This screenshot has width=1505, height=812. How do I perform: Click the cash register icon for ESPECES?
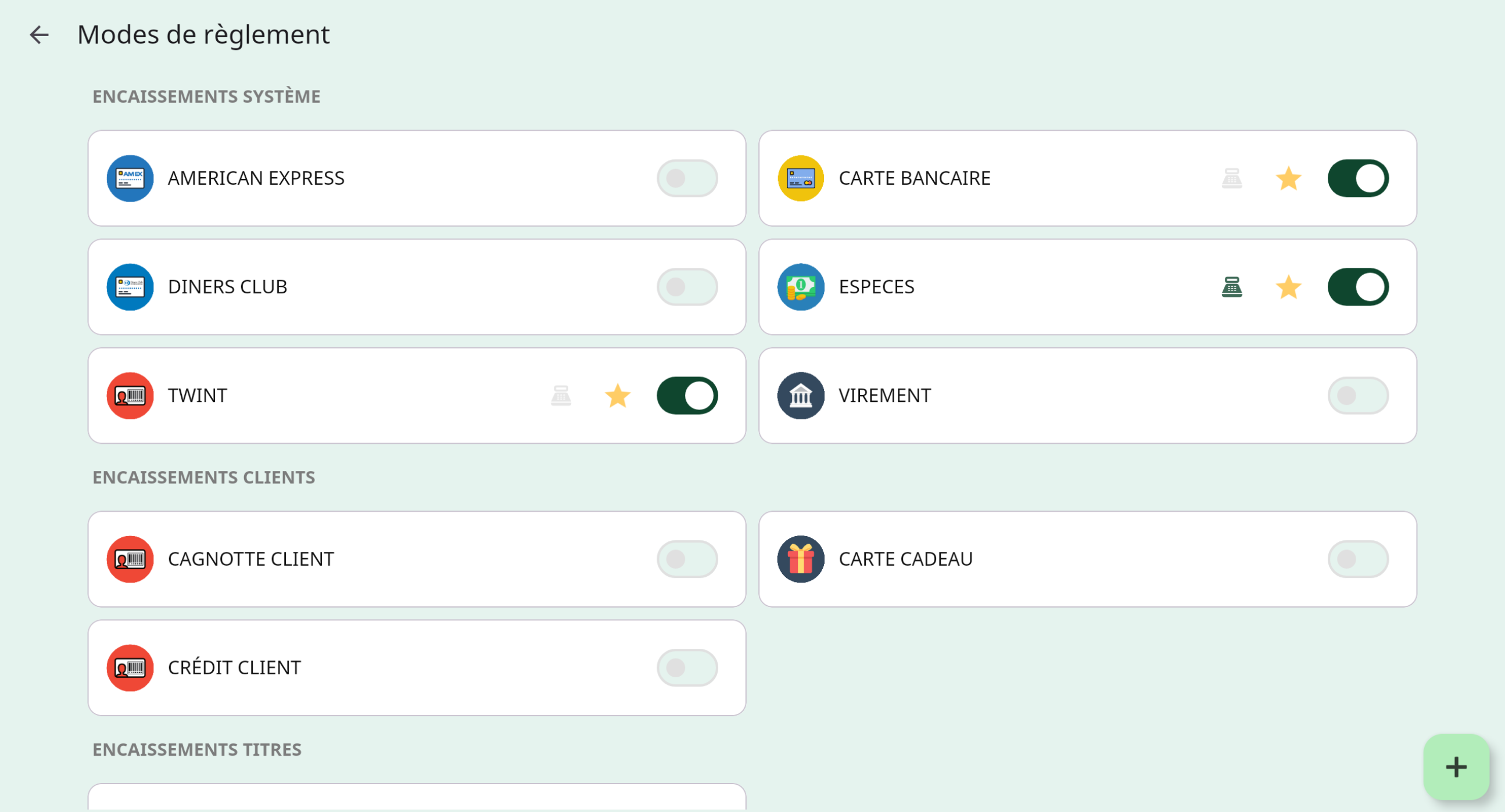pyautogui.click(x=1231, y=287)
